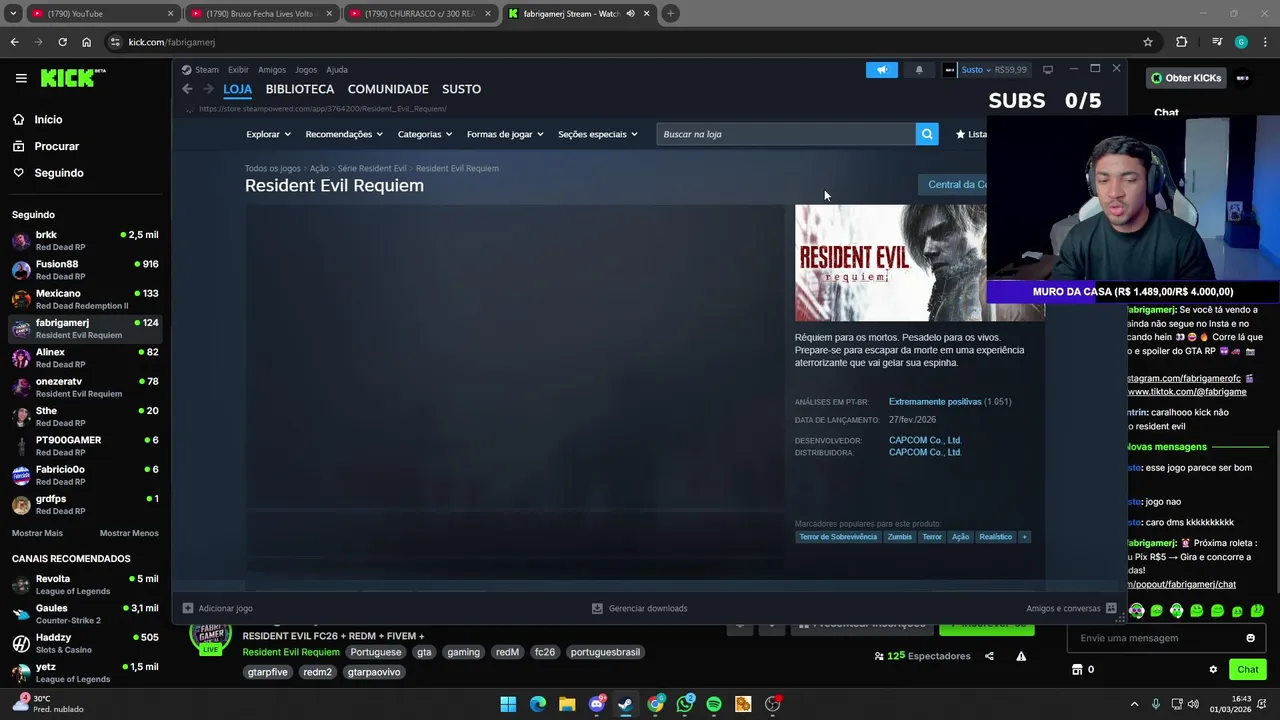
Task: Expand the Categorias dropdown
Action: pos(425,134)
